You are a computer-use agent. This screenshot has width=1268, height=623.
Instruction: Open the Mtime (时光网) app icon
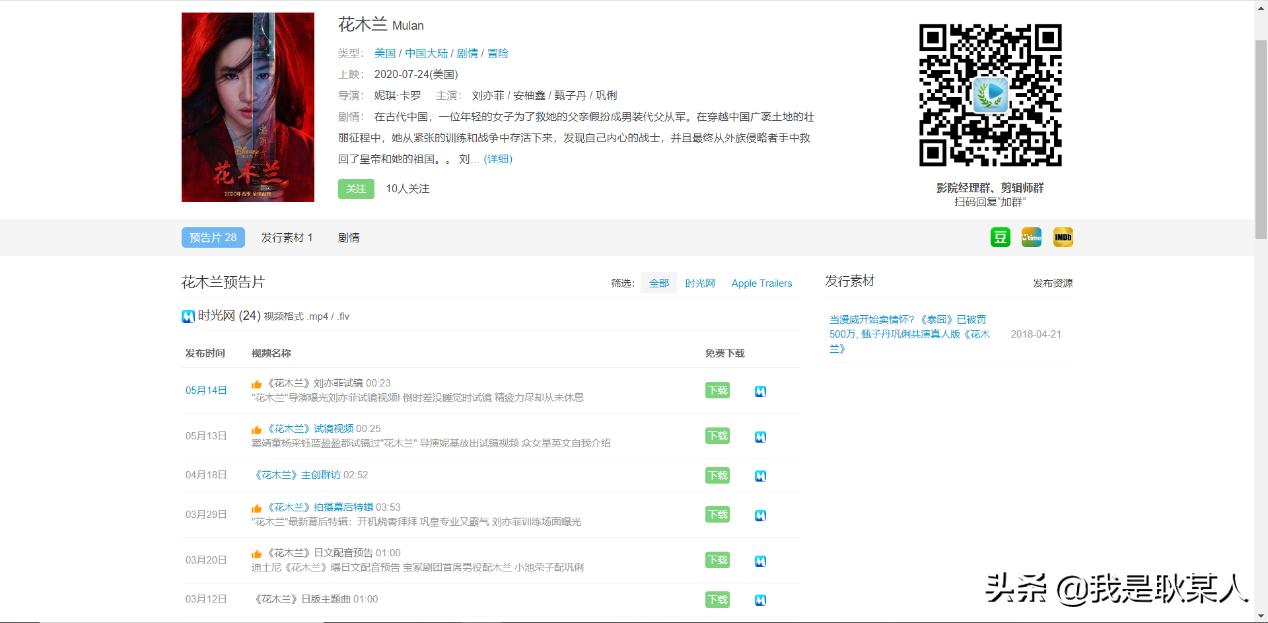(x=1031, y=237)
